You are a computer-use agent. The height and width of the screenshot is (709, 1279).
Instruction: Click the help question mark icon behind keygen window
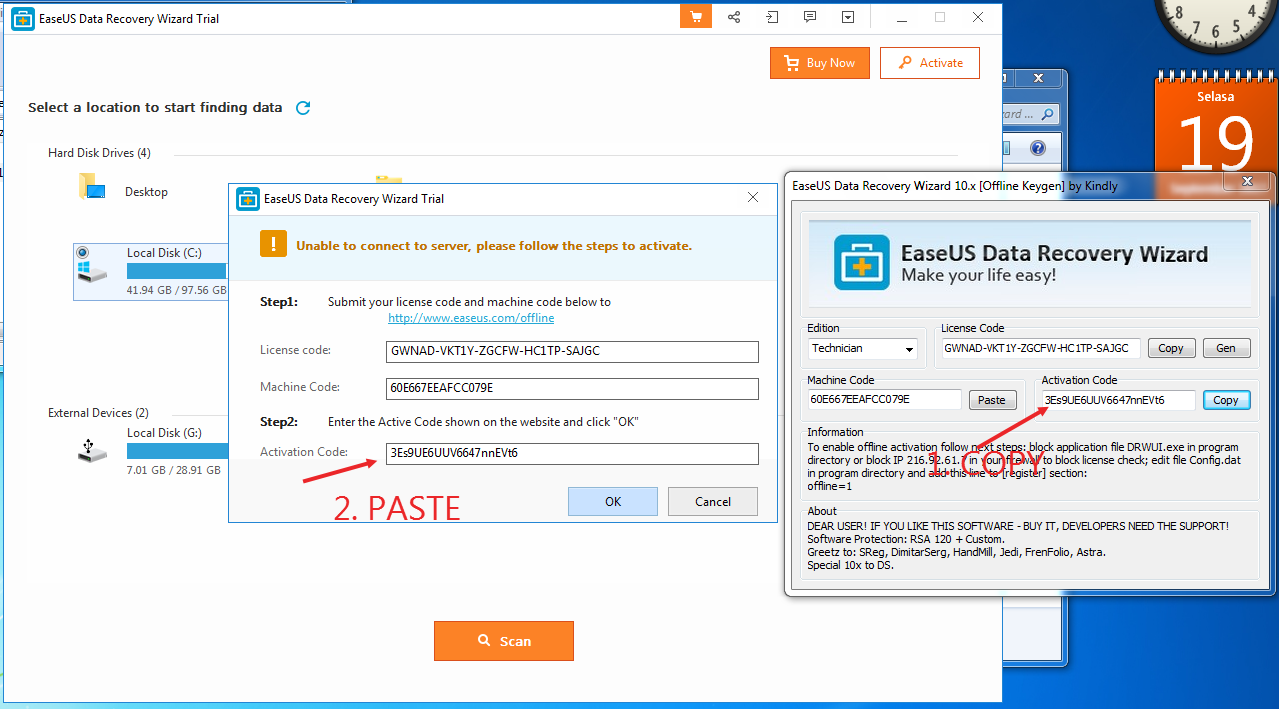coord(1037,148)
